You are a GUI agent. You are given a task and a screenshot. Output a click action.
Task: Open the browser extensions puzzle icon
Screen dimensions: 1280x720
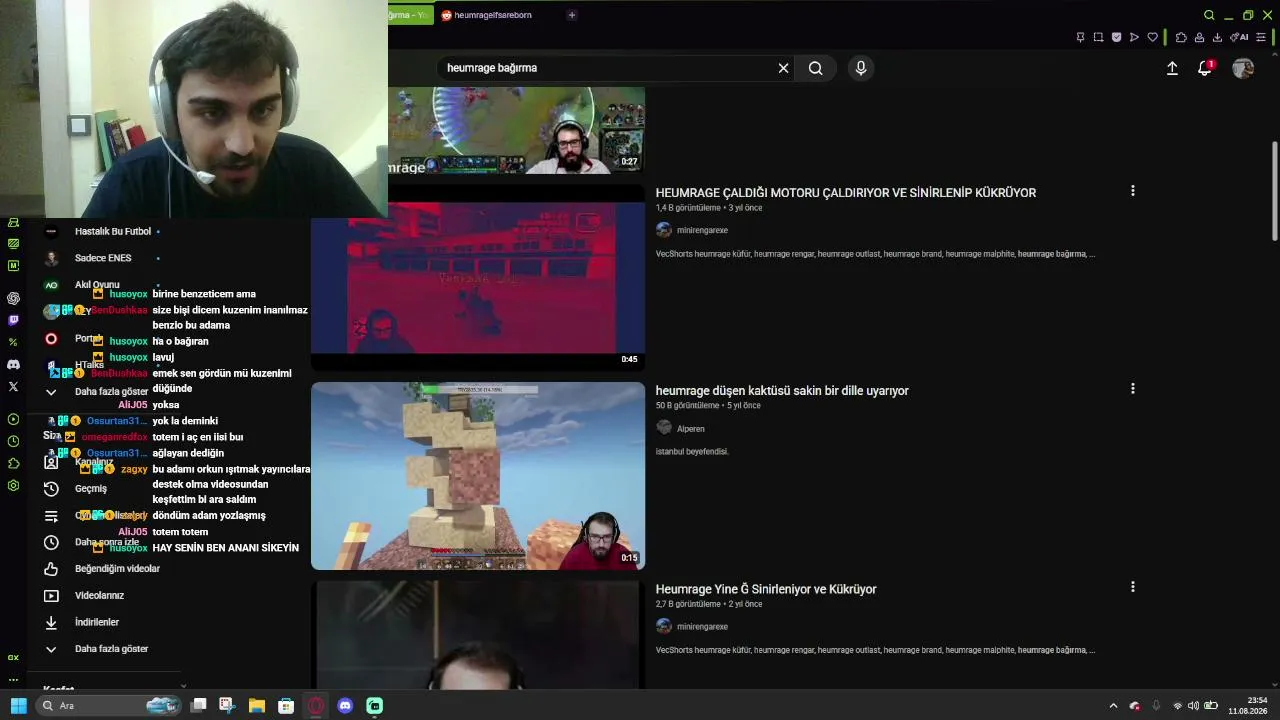(1181, 37)
